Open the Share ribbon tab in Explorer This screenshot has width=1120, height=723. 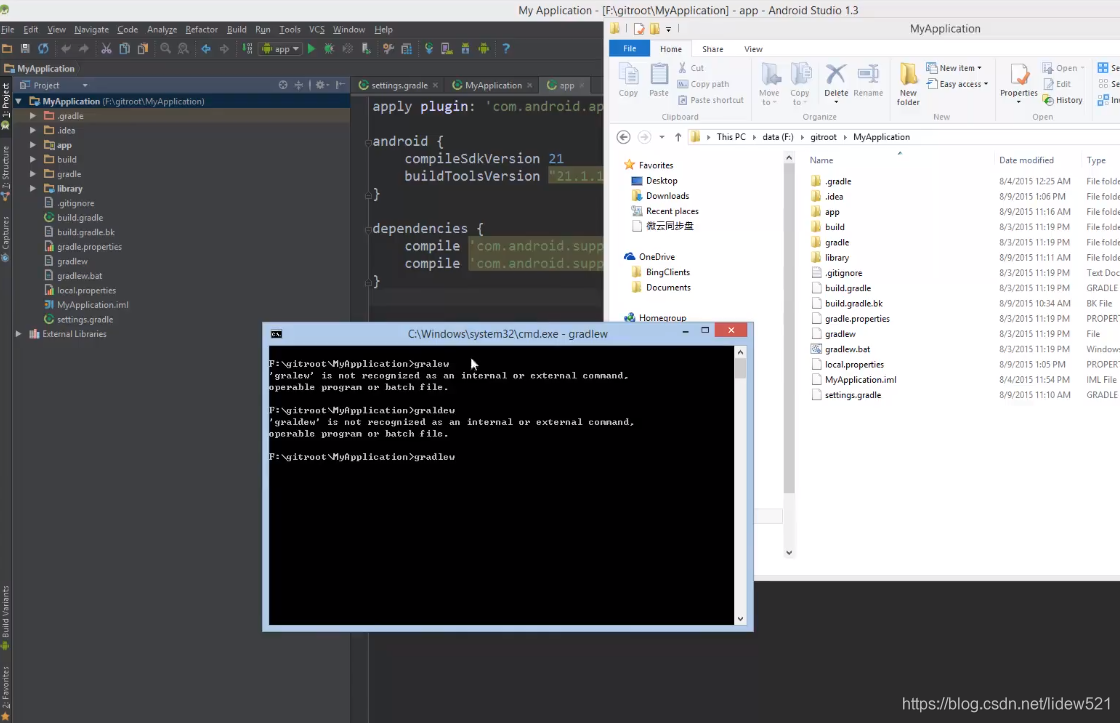(712, 49)
